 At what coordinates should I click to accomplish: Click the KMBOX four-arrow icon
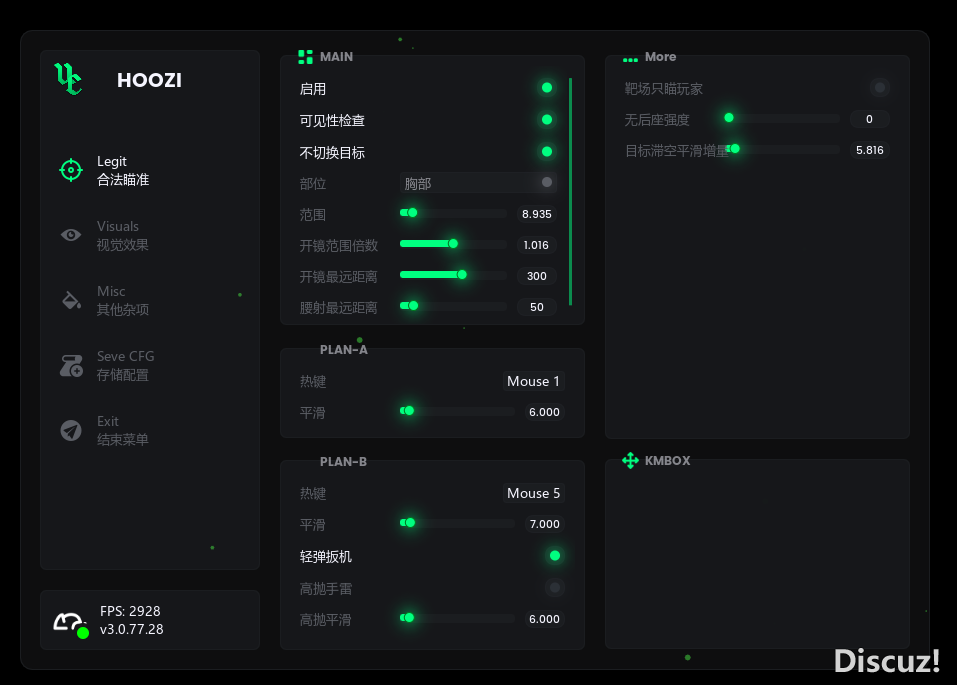(630, 461)
